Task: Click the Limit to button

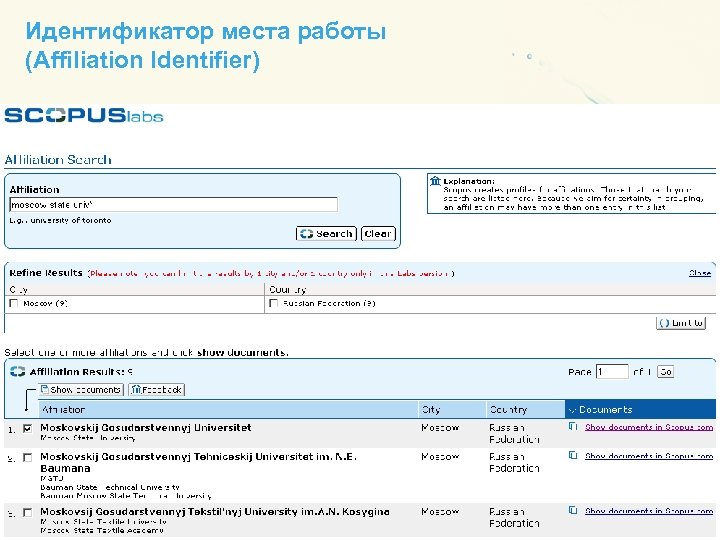Action: [681, 323]
